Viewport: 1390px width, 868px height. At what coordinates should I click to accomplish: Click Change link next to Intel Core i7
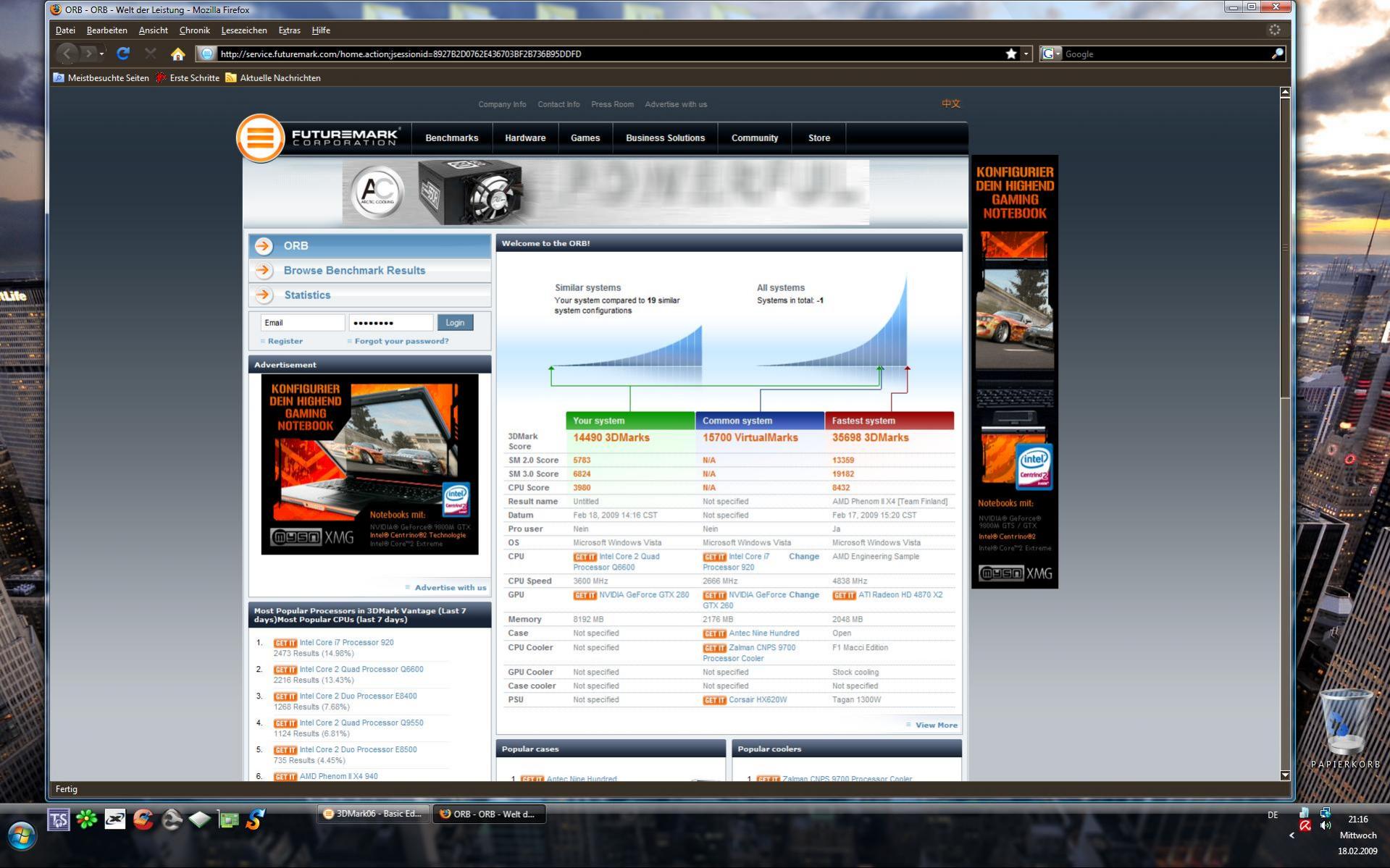click(x=804, y=557)
